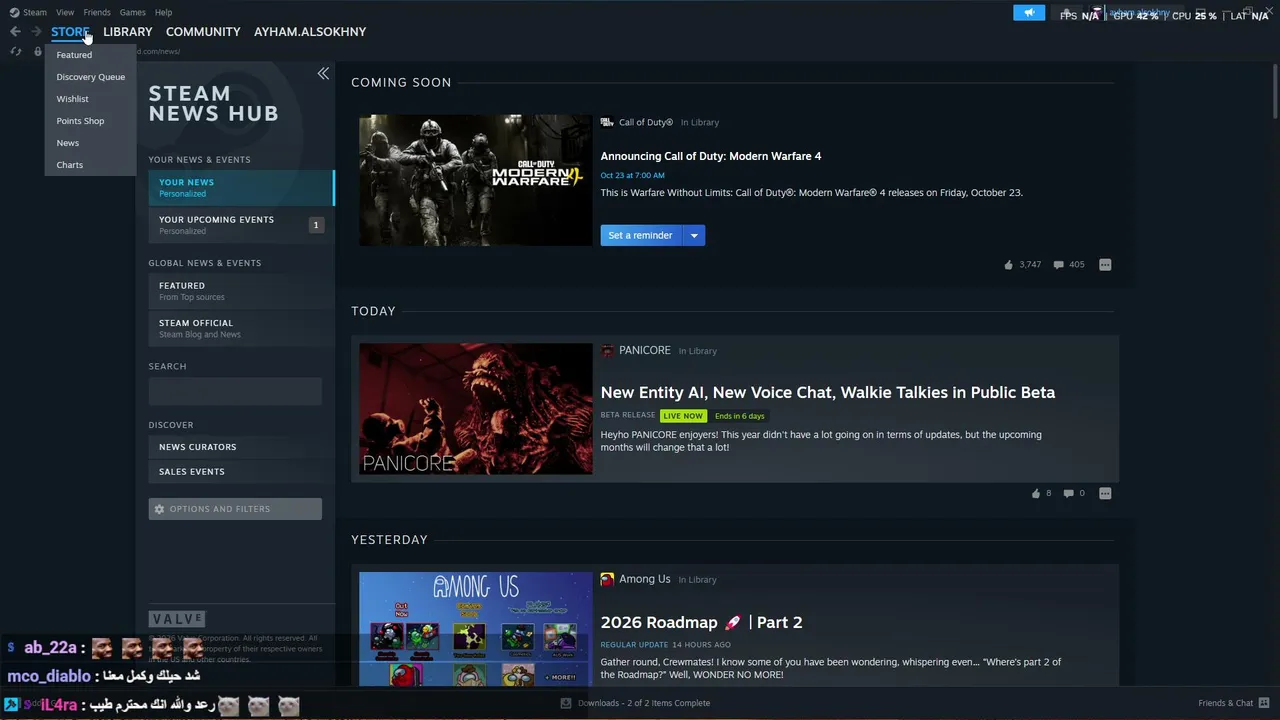Focus the news search field

235,391
